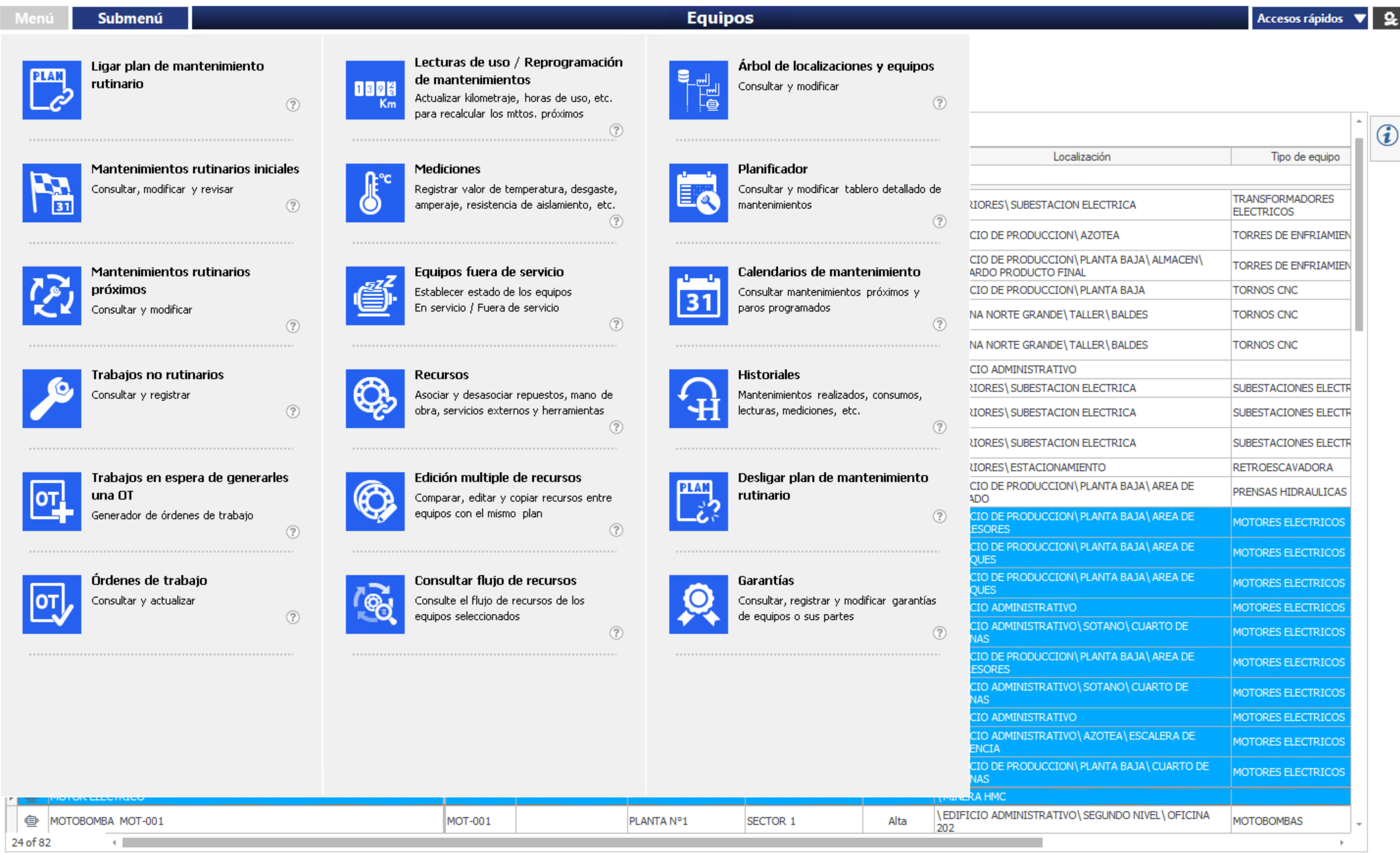This screenshot has width=1400, height=853.
Task: Open the Mediciones thermometer icon
Action: click(375, 193)
